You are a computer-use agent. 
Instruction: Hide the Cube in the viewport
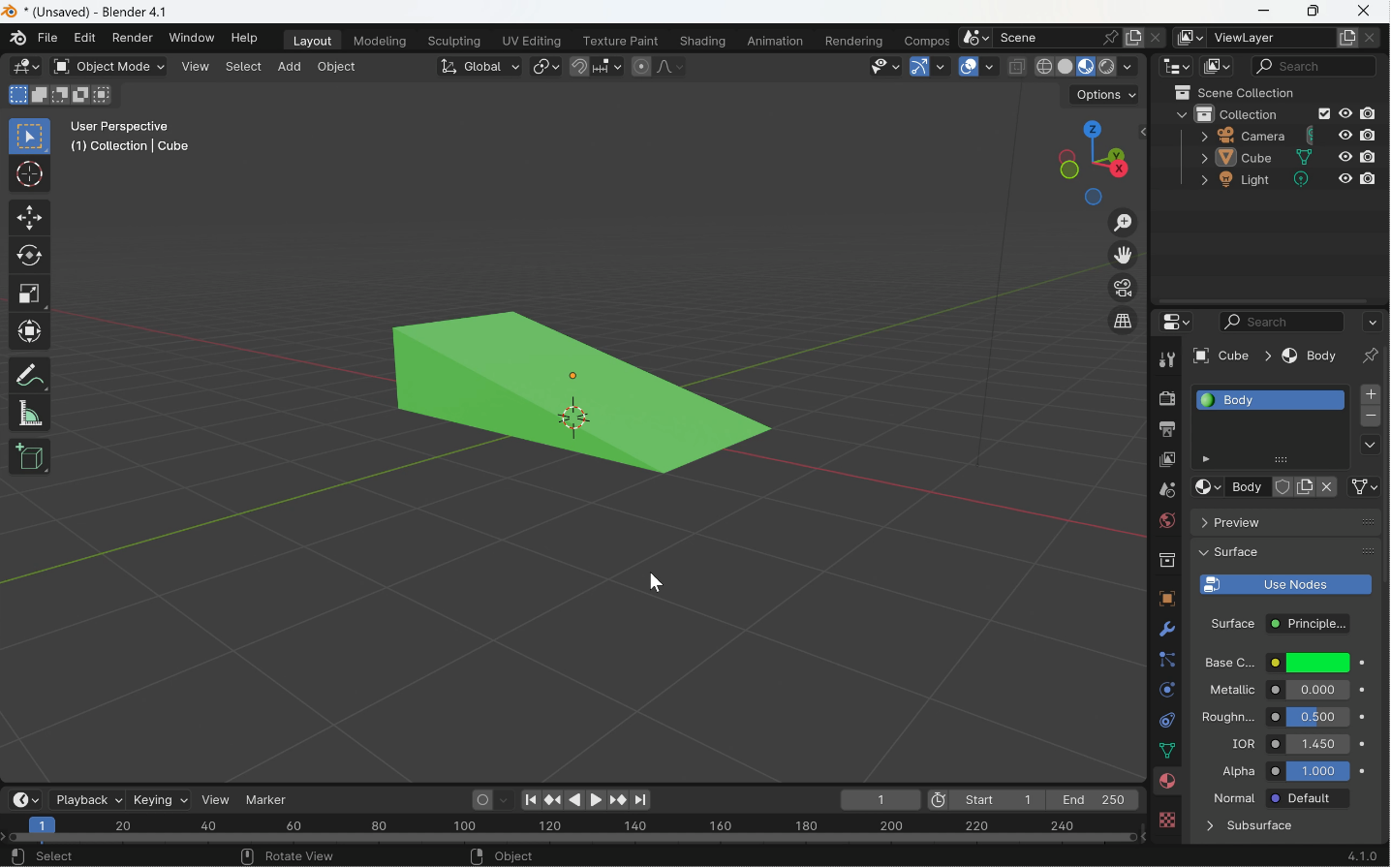click(1346, 157)
